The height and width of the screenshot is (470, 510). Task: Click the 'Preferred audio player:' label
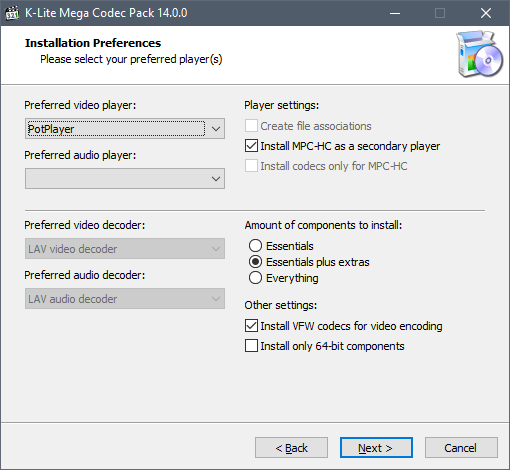tap(80, 155)
